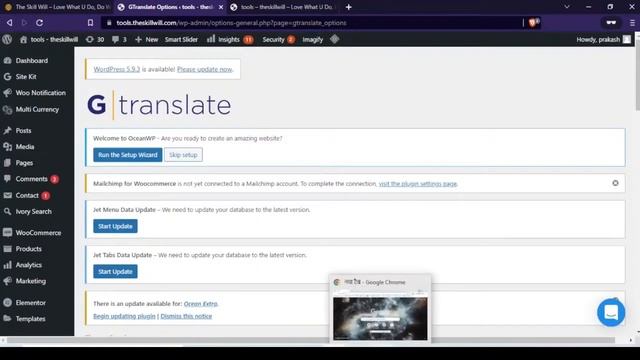Click the Please update now link
This screenshot has width=640, height=360.
(204, 69)
